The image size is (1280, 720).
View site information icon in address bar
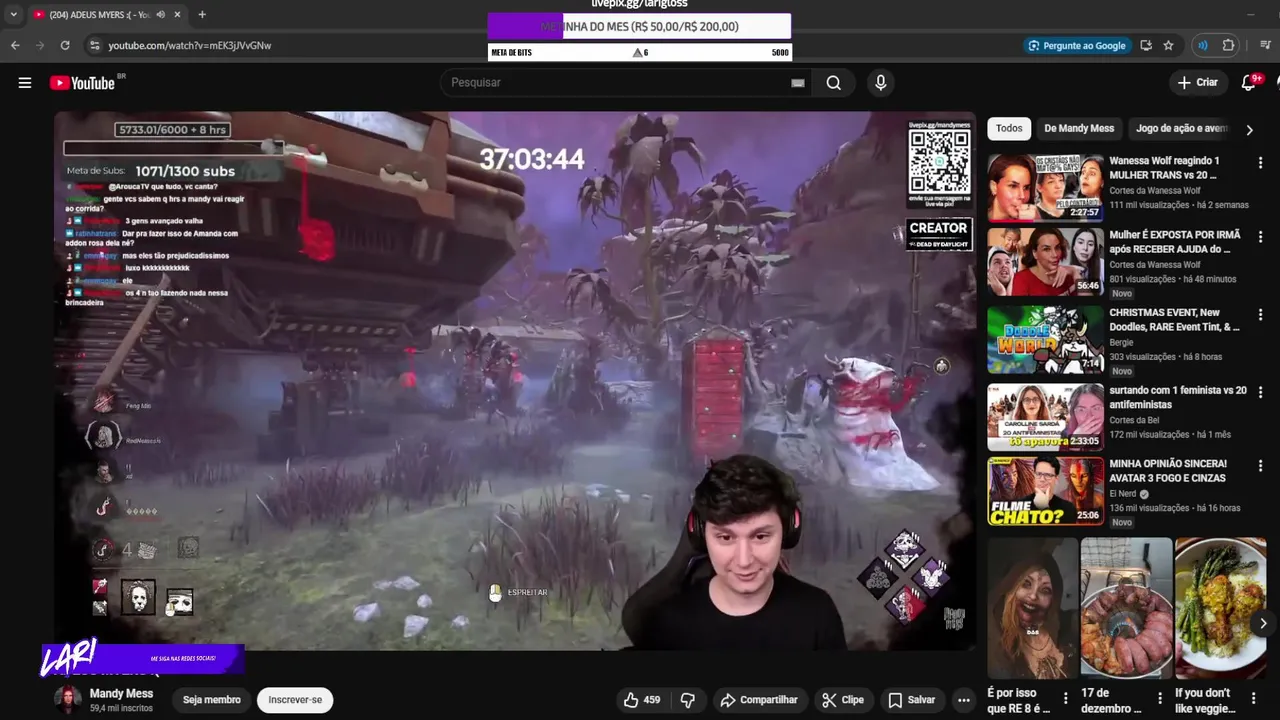94,45
